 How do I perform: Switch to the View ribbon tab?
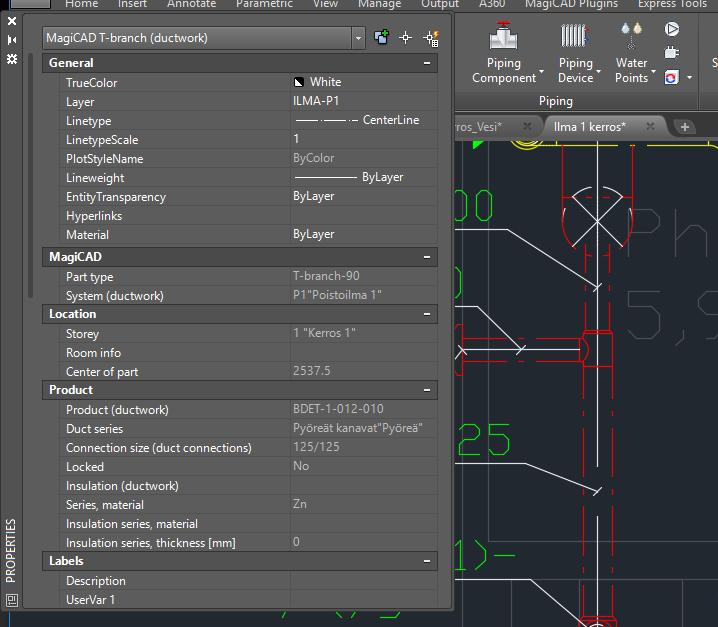(326, 4)
